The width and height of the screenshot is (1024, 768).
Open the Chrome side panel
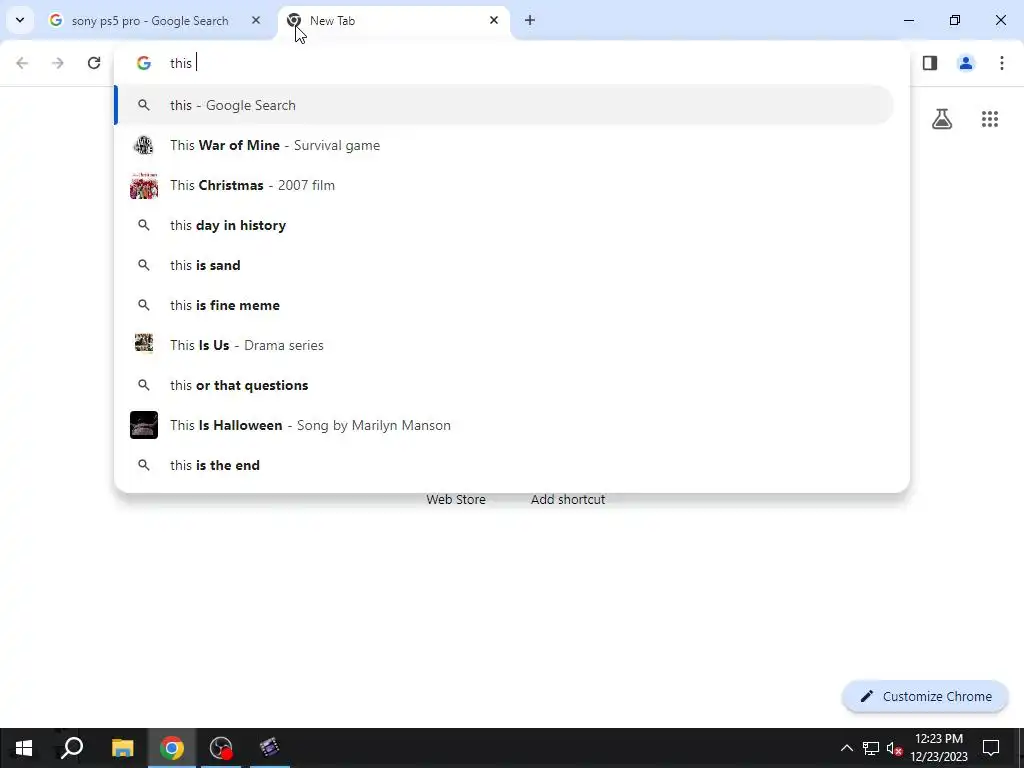pos(930,63)
